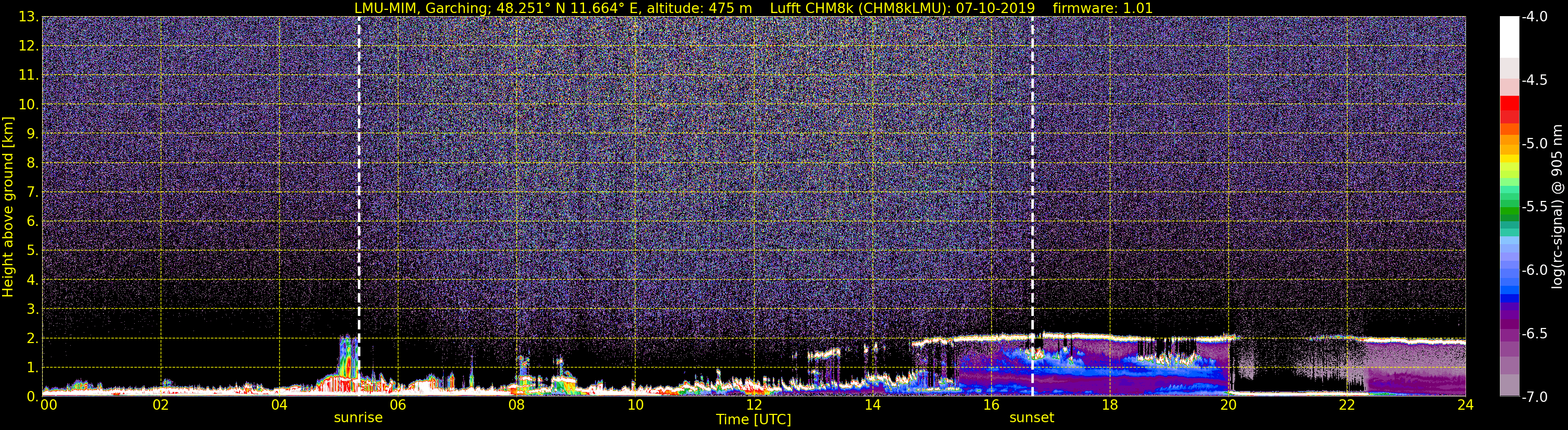The width and height of the screenshot is (1568, 430).
Task: Click the bright blue band of the colorbar
Action: 1510,291
